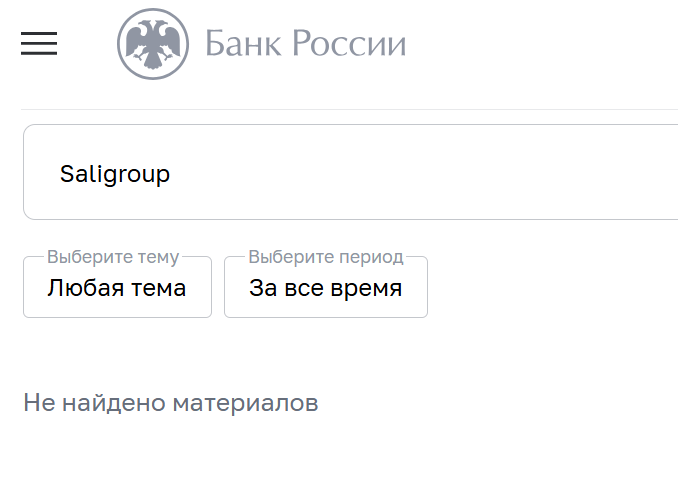The width and height of the screenshot is (678, 486).
Task: Click the word 'тема' in topic selector
Action: pyautogui.click(x=159, y=289)
